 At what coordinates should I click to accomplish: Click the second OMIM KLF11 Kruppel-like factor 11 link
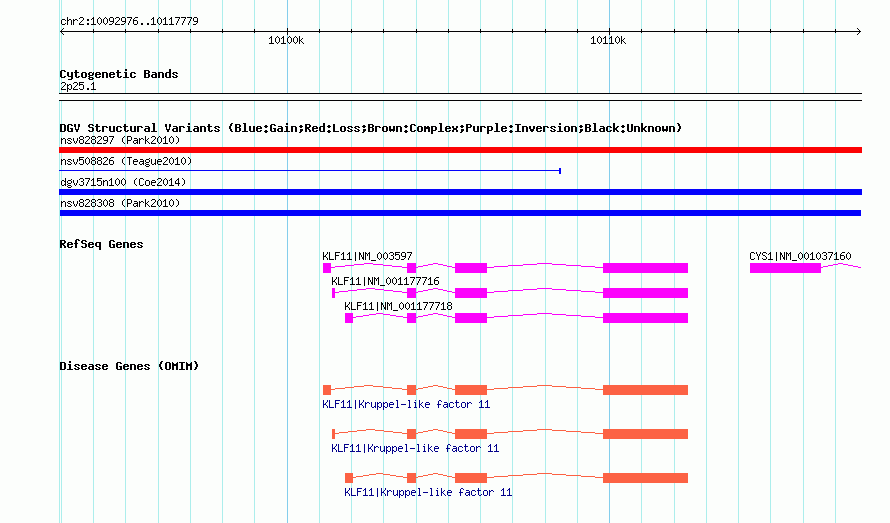(x=415, y=448)
